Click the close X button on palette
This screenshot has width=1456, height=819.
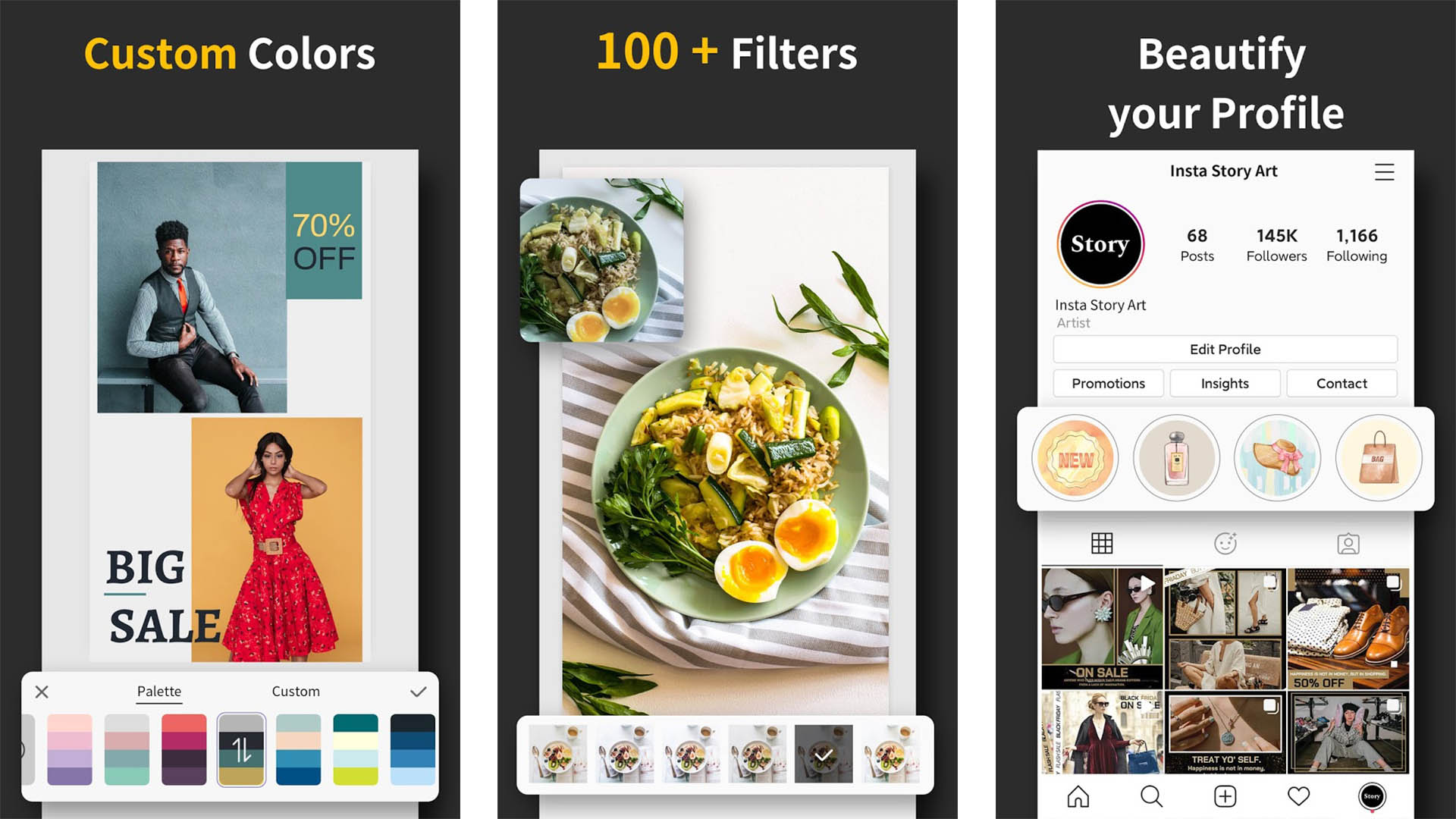pos(40,690)
